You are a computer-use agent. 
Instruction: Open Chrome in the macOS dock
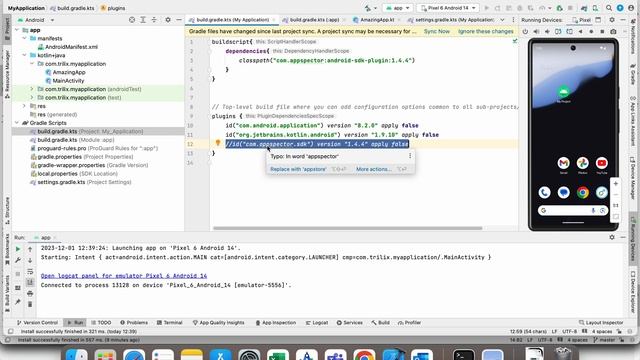pos(364,355)
